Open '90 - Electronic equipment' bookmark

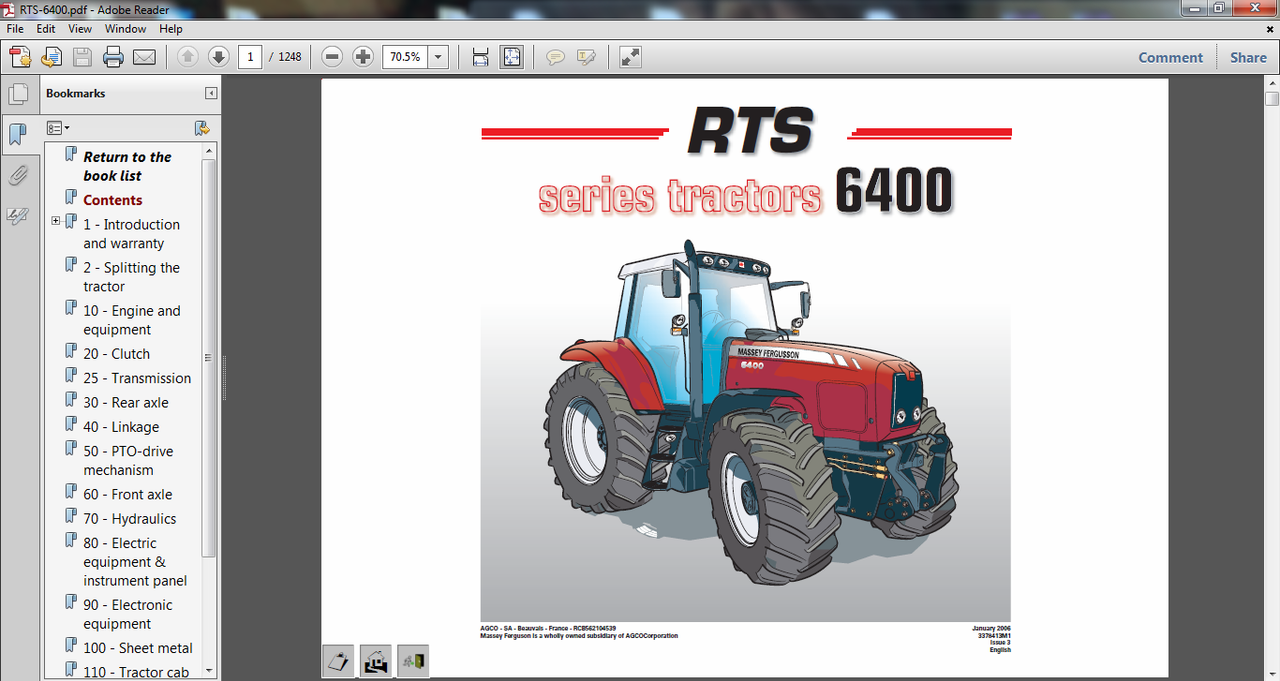(x=128, y=614)
